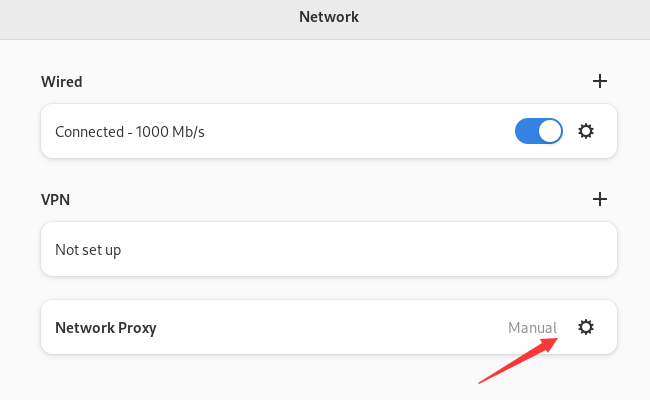Open Network Proxy gear settings
Screen dimensions: 650x400
[x=586, y=327]
